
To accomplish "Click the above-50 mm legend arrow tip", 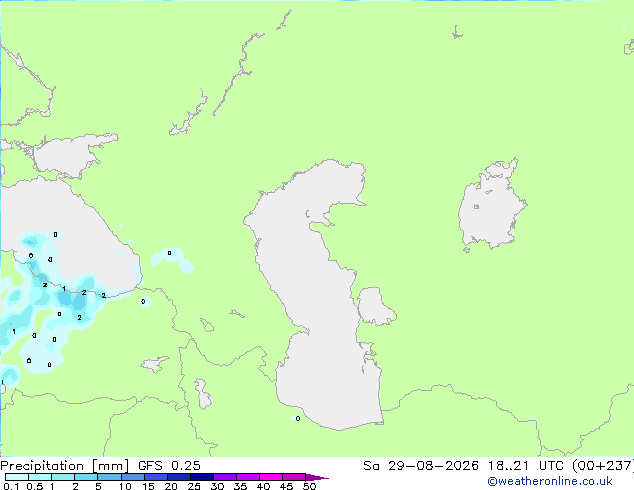I will [317, 477].
